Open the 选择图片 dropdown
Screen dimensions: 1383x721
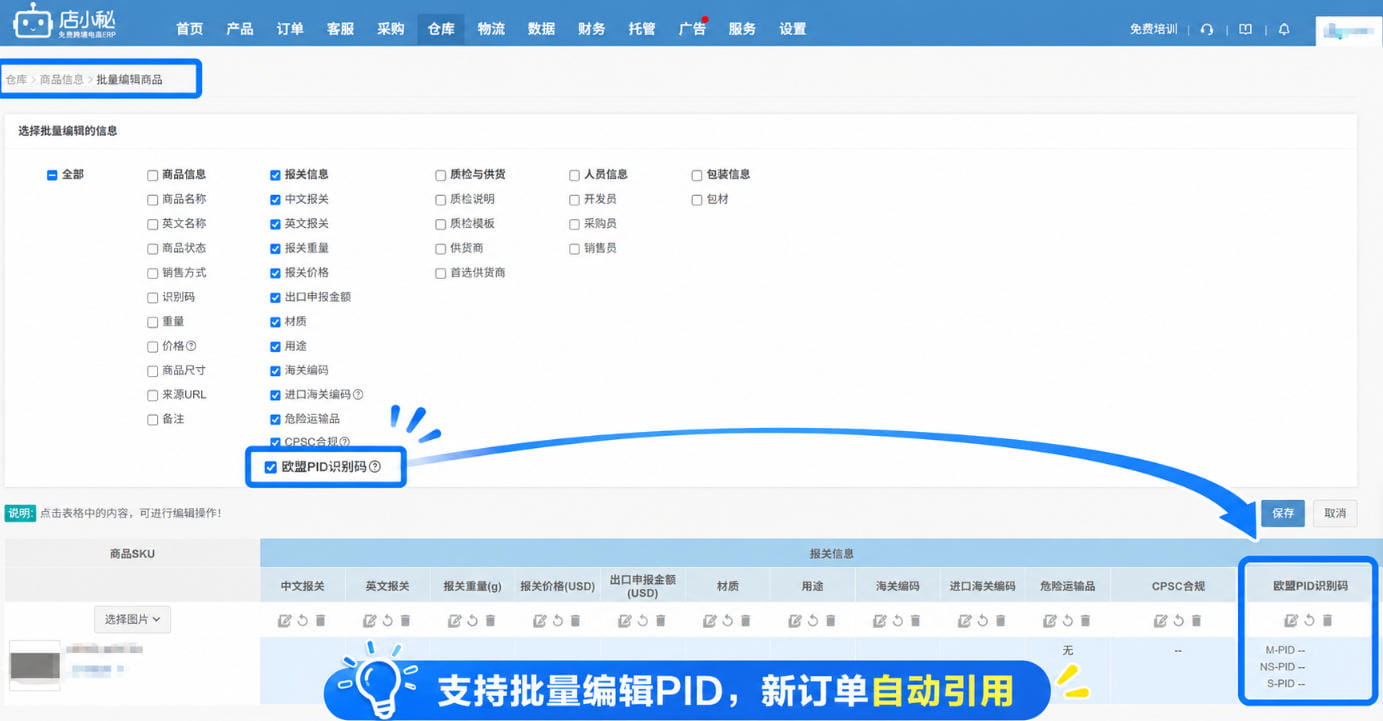[133, 620]
